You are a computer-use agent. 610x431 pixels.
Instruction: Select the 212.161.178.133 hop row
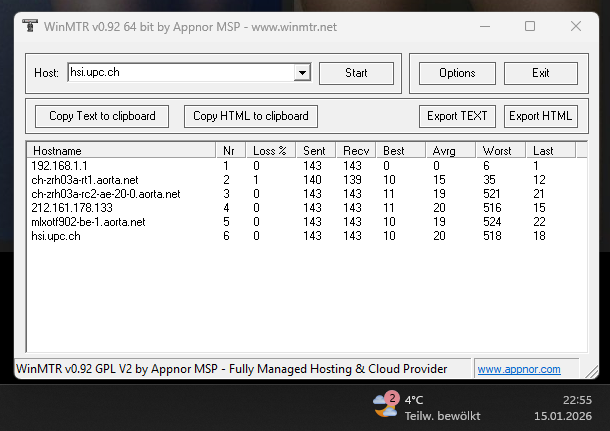307,208
